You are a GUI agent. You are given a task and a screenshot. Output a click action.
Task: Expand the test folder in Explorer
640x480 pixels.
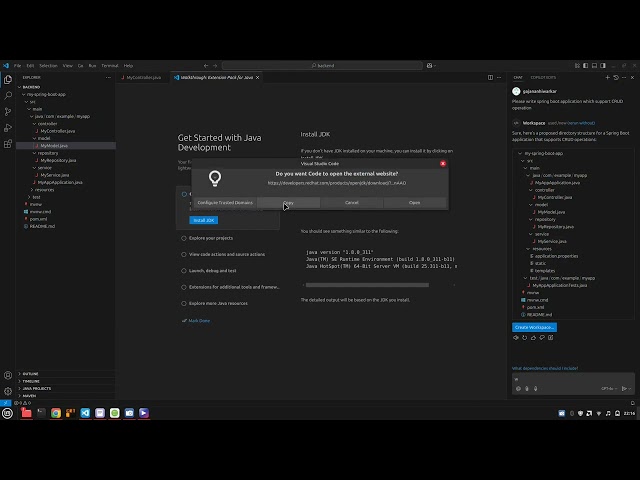36,197
